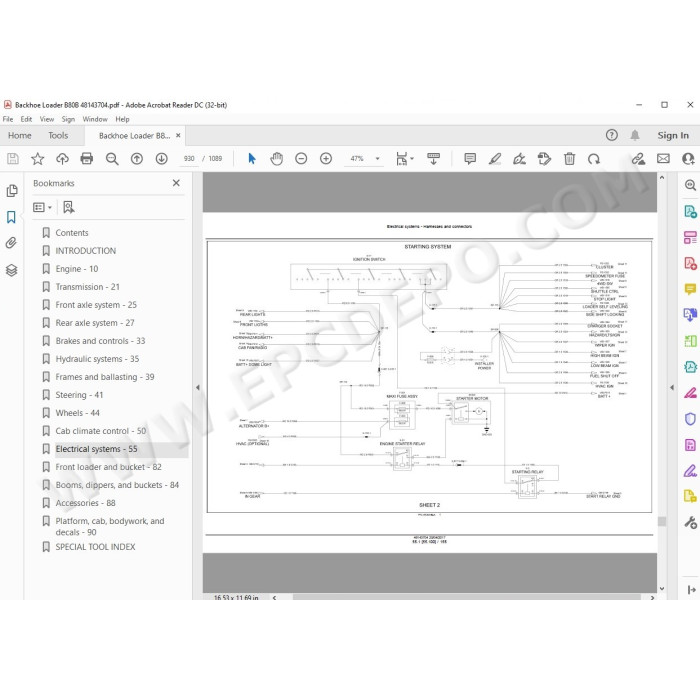Viewport: 700px width, 700px height.
Task: Close the Backhoe Loader document tab
Action: (x=178, y=135)
